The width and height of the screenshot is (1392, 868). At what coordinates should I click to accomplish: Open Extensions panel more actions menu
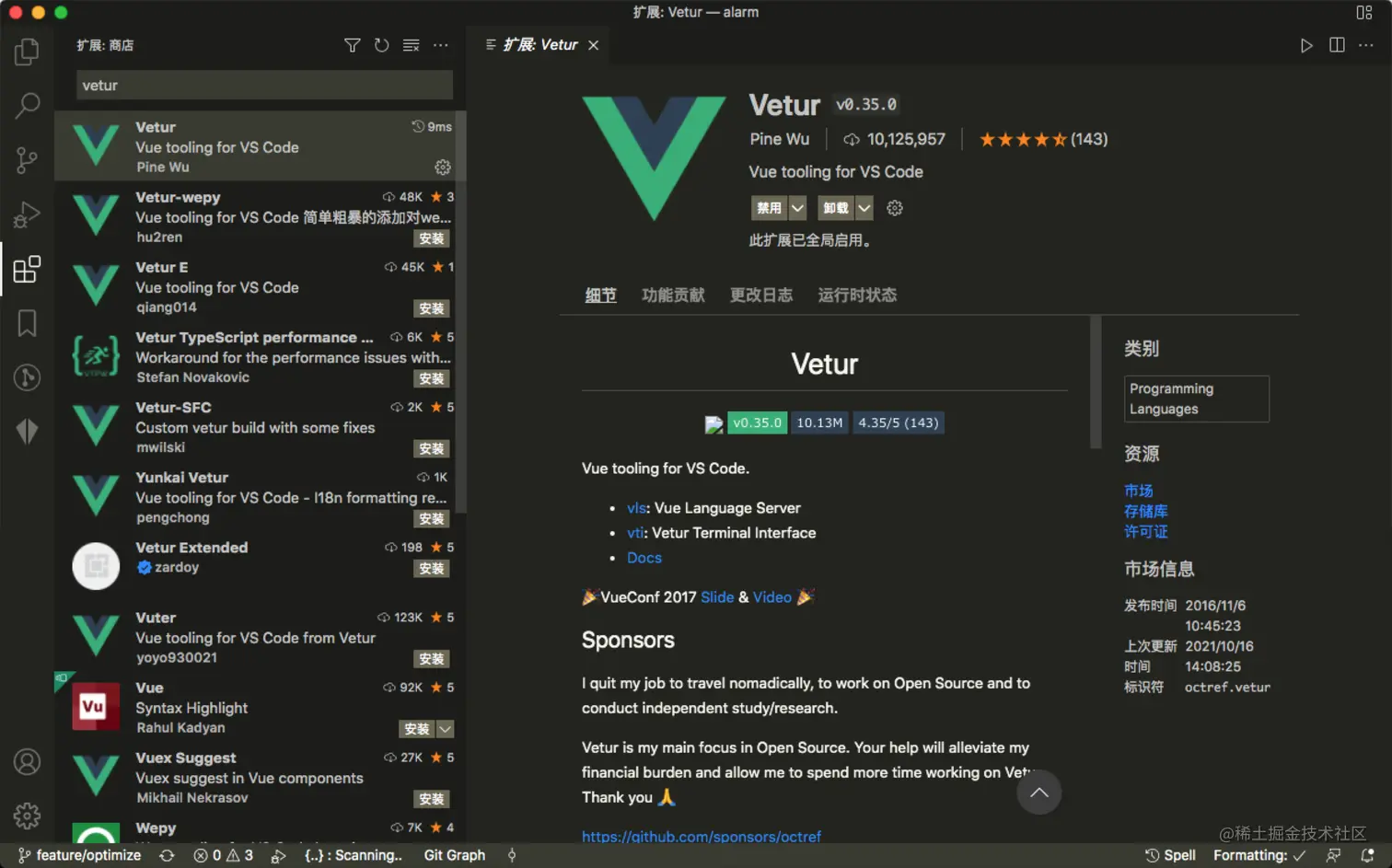[441, 45]
